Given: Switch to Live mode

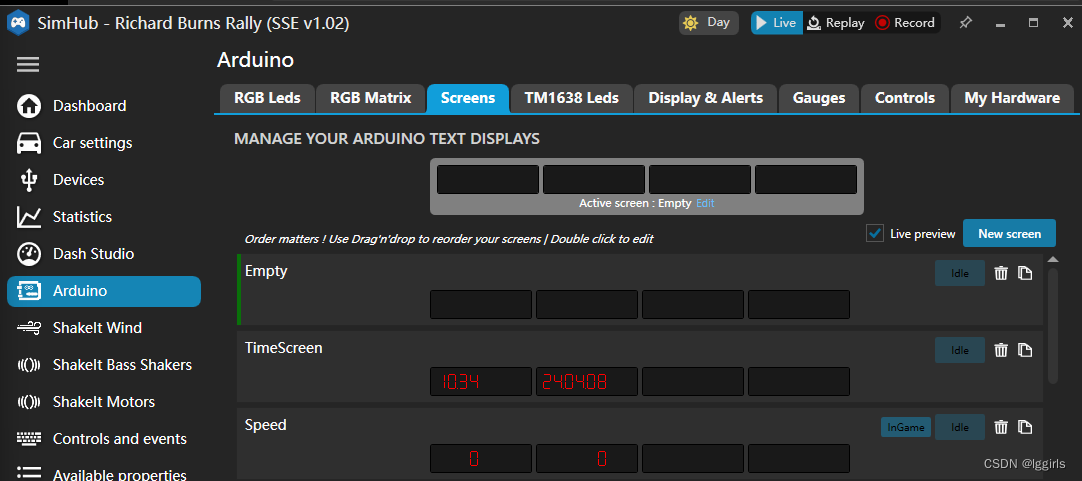Looking at the screenshot, I should pos(777,23).
